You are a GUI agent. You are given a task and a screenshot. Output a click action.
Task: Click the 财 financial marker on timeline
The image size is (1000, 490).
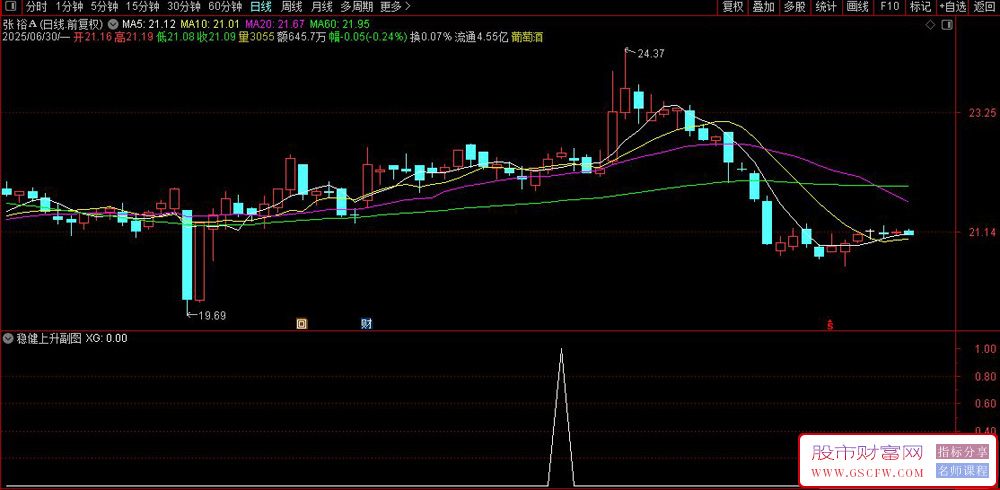(367, 324)
